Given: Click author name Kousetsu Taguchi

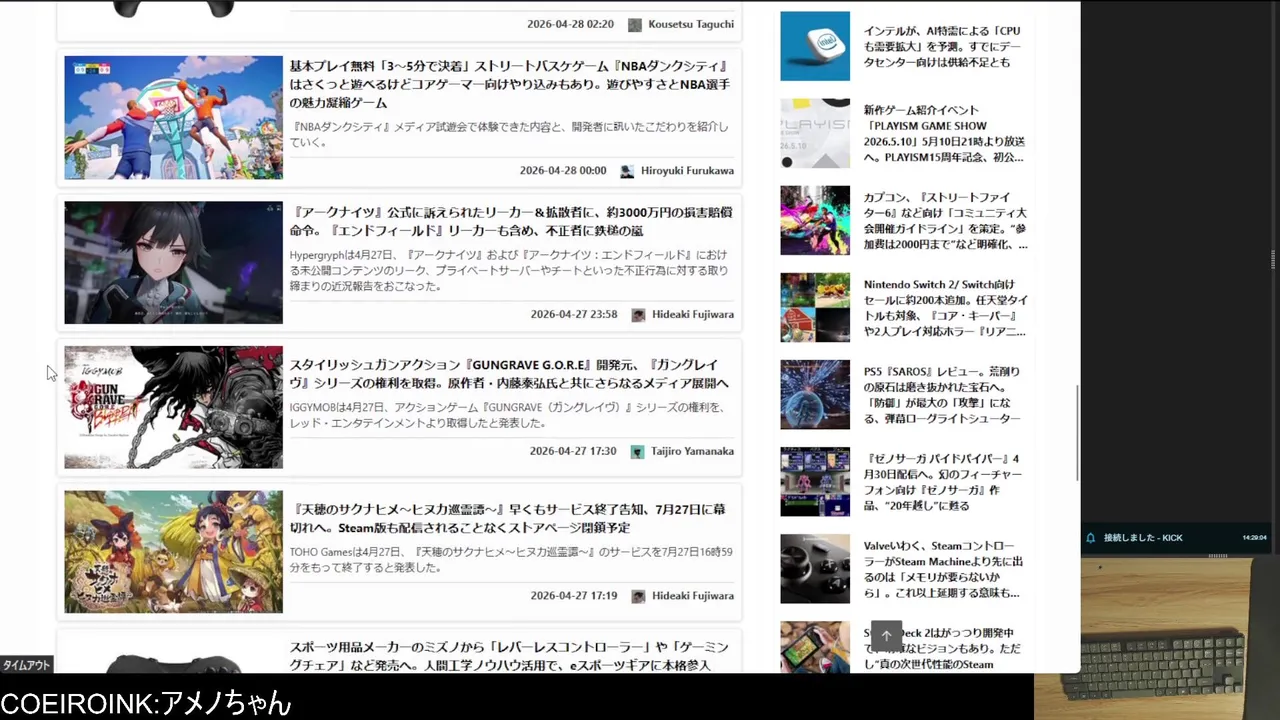Looking at the screenshot, I should pos(691,25).
